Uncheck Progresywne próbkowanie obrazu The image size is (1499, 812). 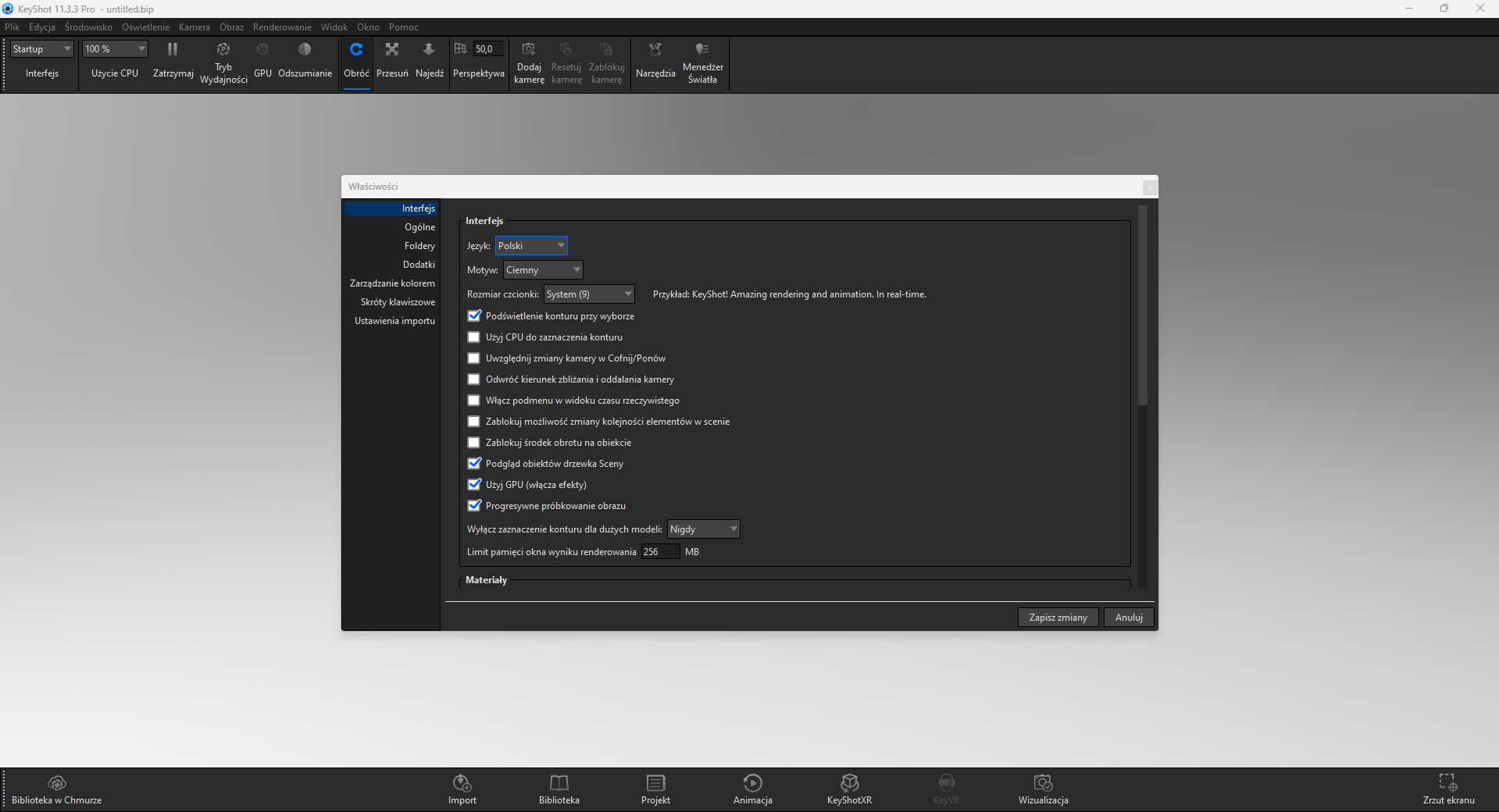pyautogui.click(x=473, y=506)
